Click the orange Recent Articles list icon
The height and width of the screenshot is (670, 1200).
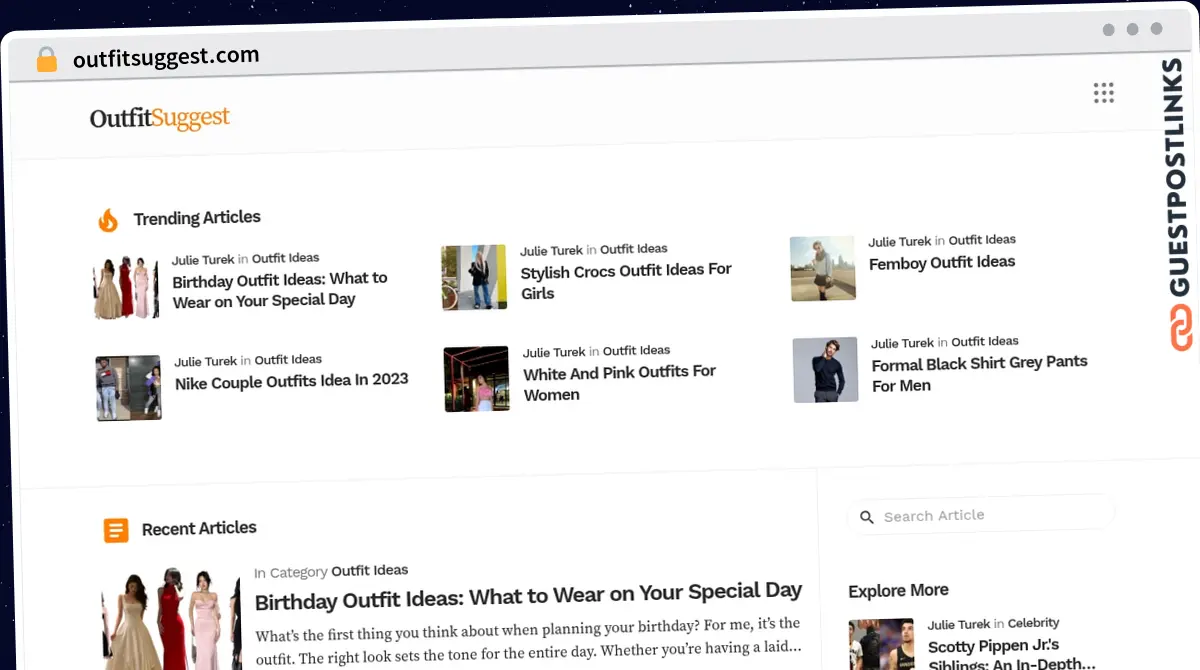(x=116, y=530)
